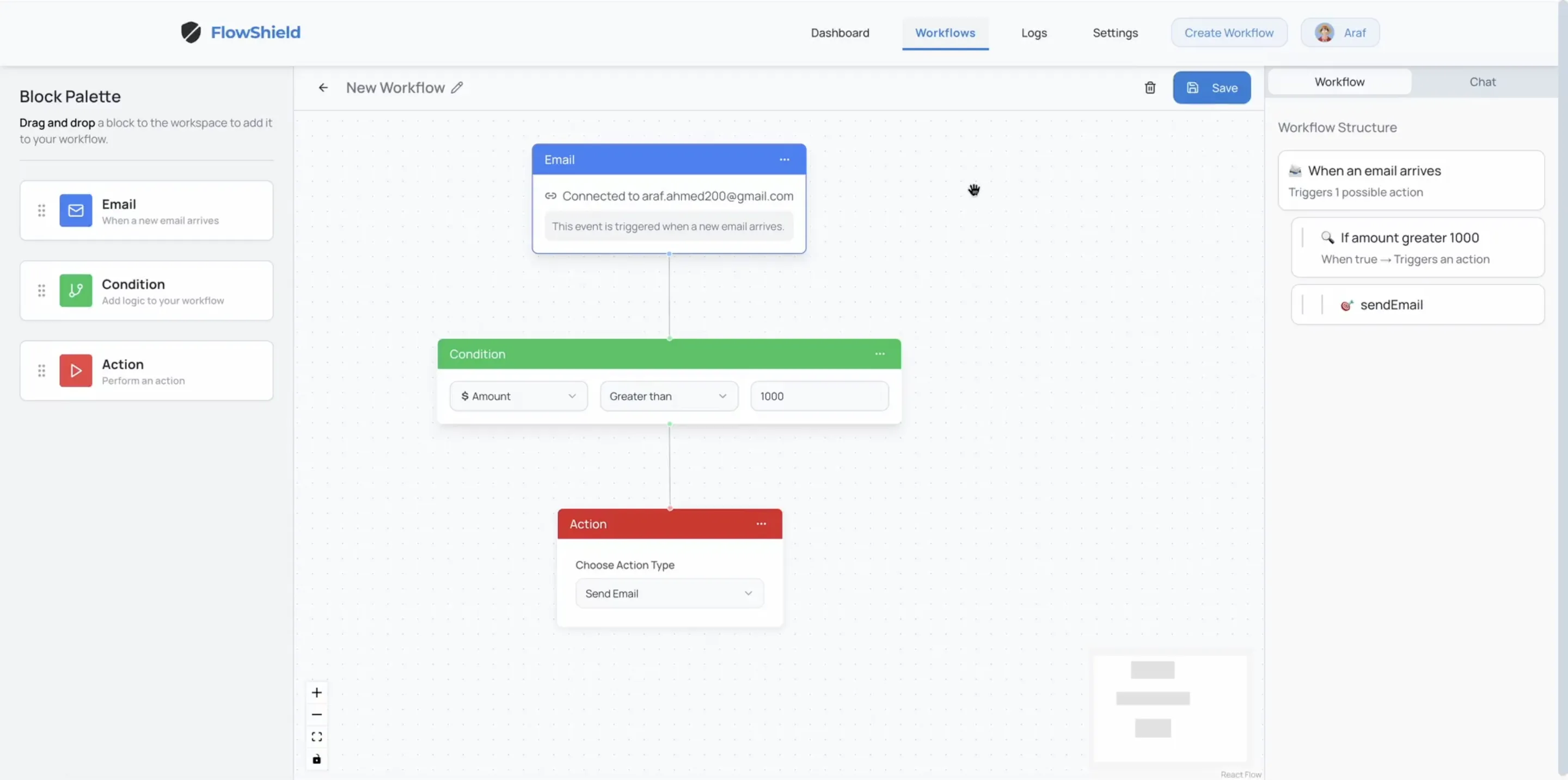The image size is (1568, 780).
Task: Open the Action node three-dot menu
Action: pyautogui.click(x=761, y=523)
